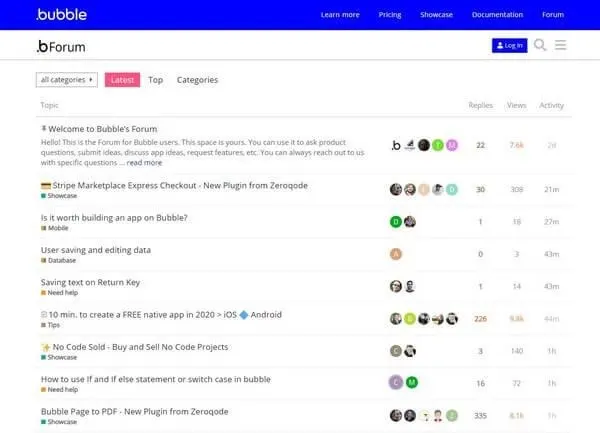This screenshot has width=600, height=433.
Task: Expand the all categories dropdown
Action: pos(67,80)
